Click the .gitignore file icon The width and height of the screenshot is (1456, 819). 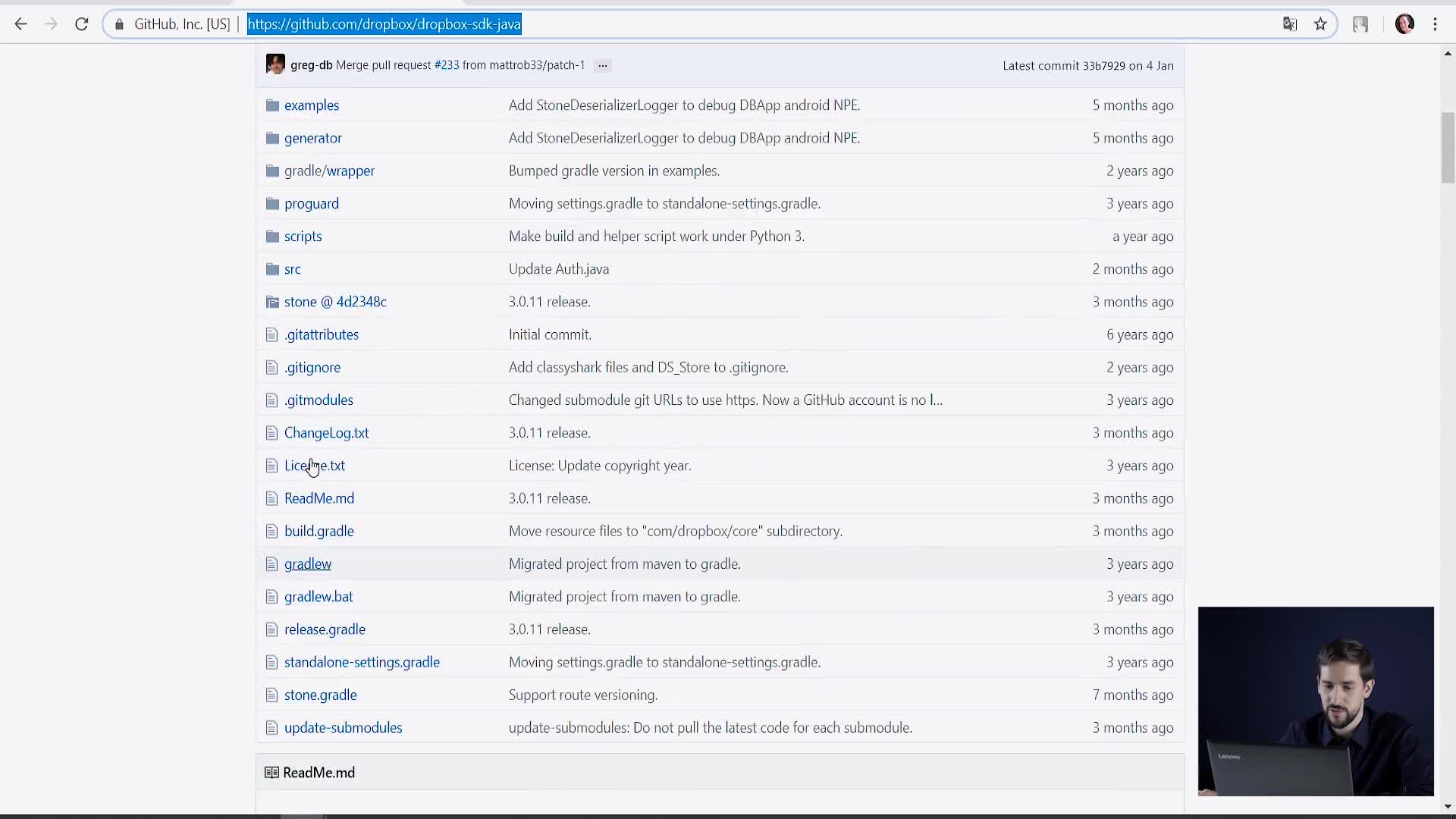(x=271, y=367)
